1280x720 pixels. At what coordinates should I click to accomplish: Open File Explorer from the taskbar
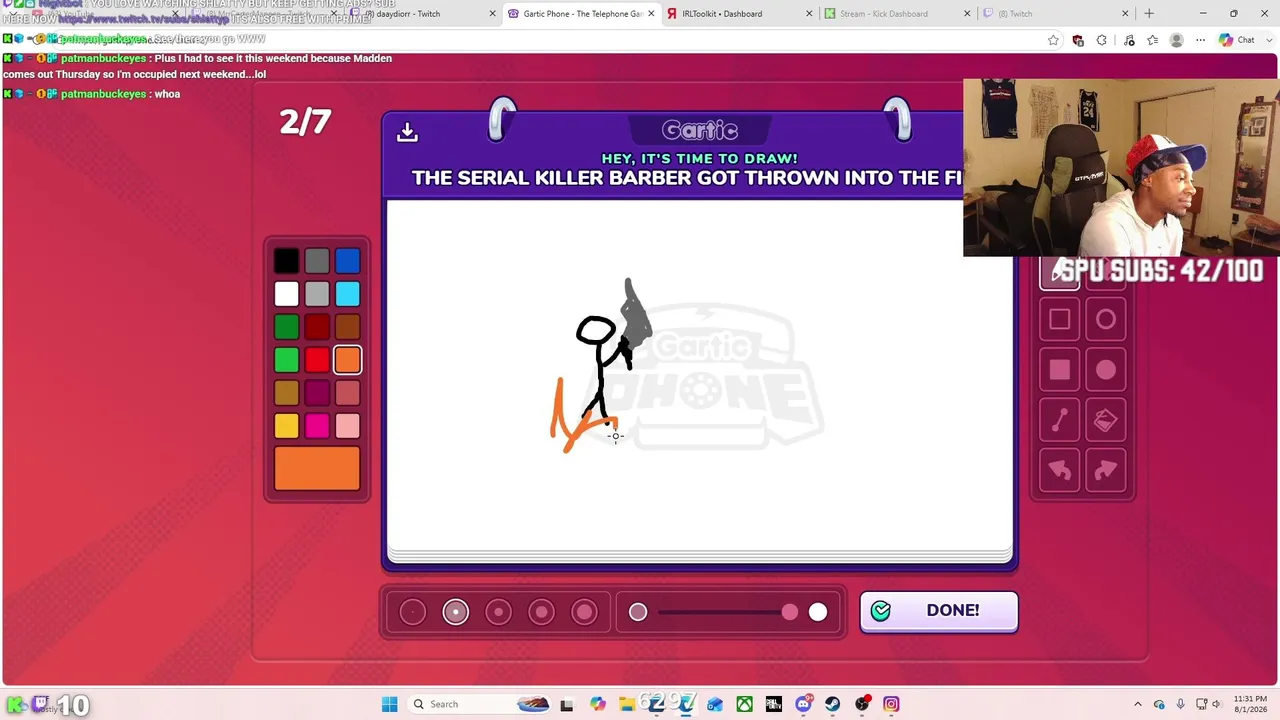(627, 704)
